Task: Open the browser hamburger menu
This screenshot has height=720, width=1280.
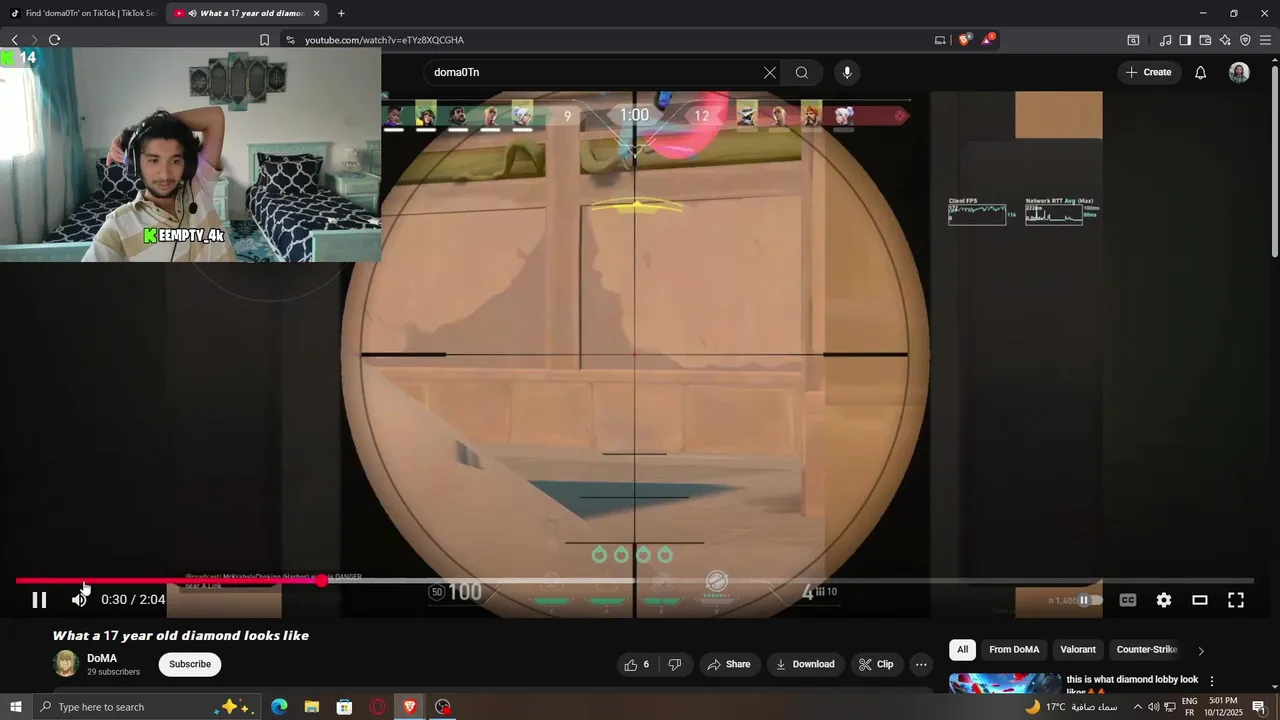Action: pos(1265,40)
